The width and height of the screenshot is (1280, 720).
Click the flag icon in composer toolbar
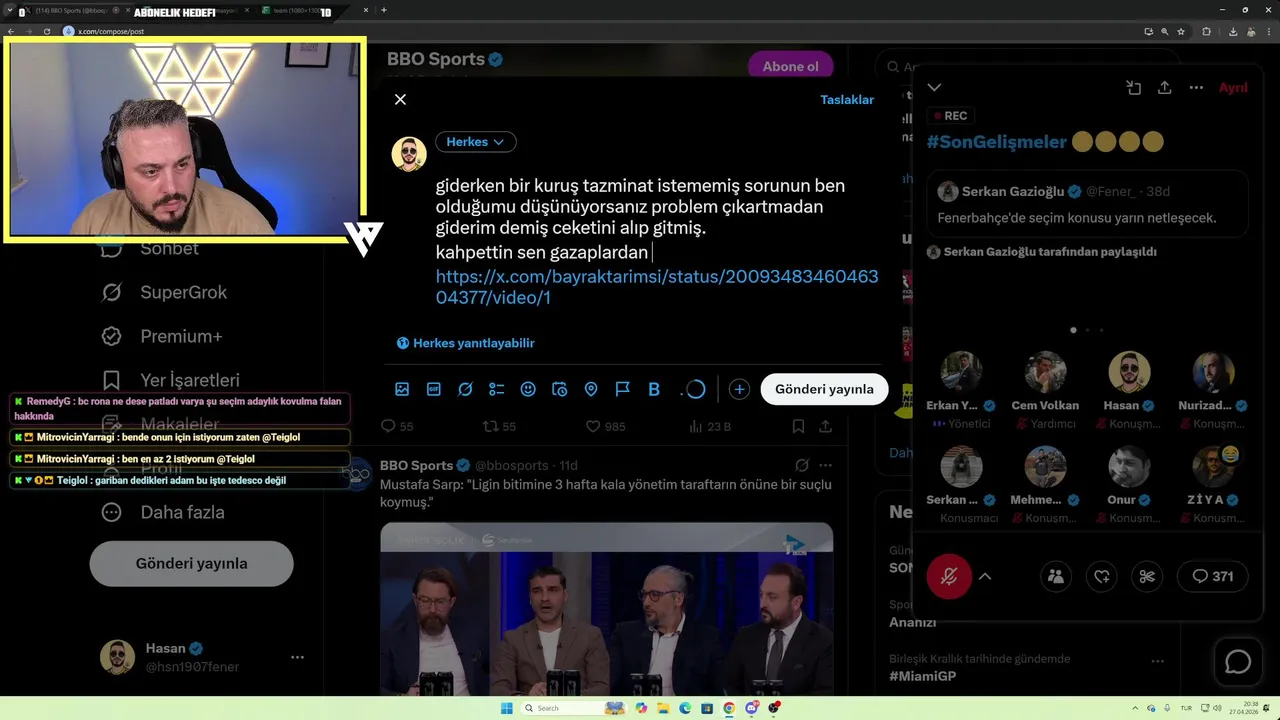pos(622,389)
